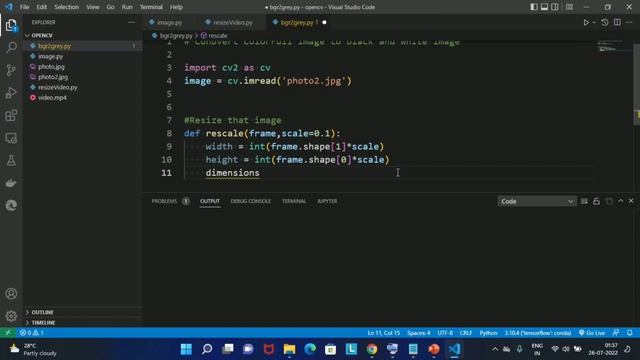Viewport: 640px width, 360px height.
Task: Toggle output auto-scroll lock
Action: point(596,201)
